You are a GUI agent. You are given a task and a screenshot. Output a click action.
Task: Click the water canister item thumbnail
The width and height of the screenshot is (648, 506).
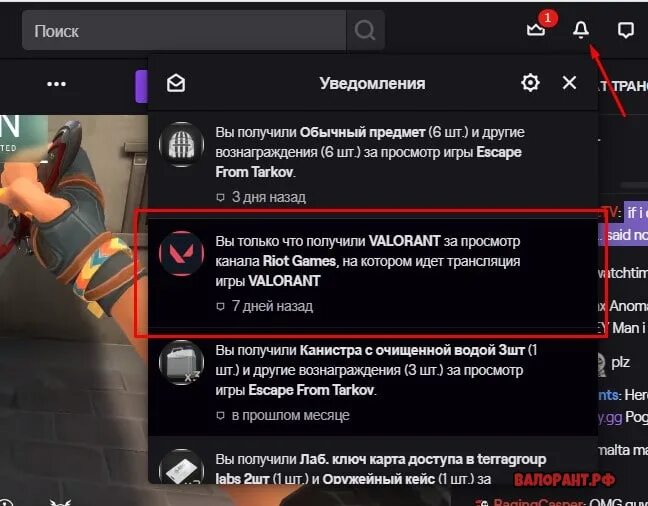[181, 363]
